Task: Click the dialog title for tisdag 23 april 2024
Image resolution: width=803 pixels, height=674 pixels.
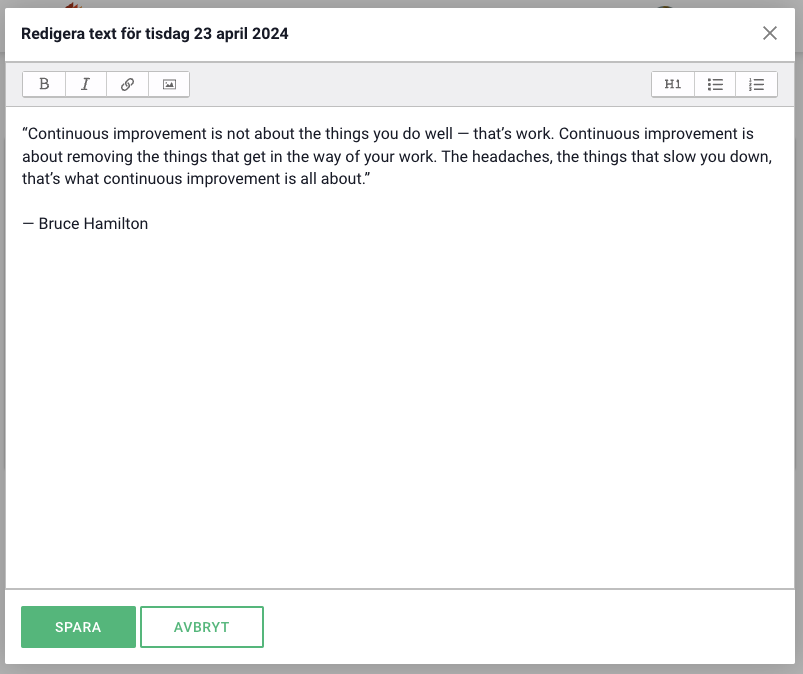Action: click(155, 34)
